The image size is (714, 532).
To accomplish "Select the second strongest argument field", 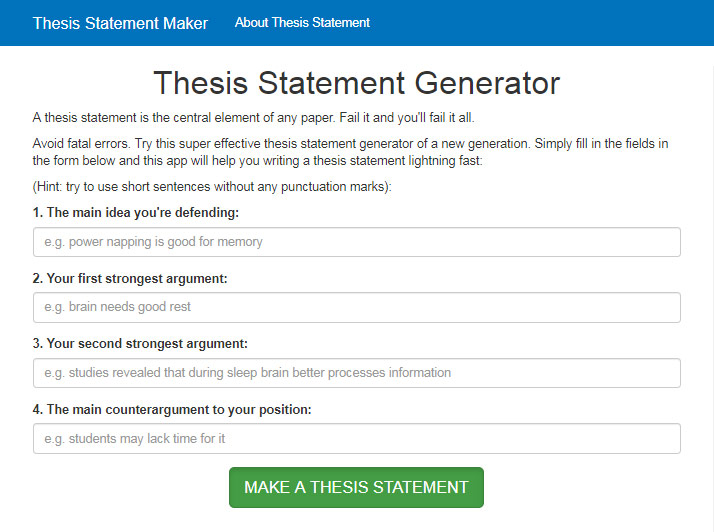I will click(x=356, y=373).
